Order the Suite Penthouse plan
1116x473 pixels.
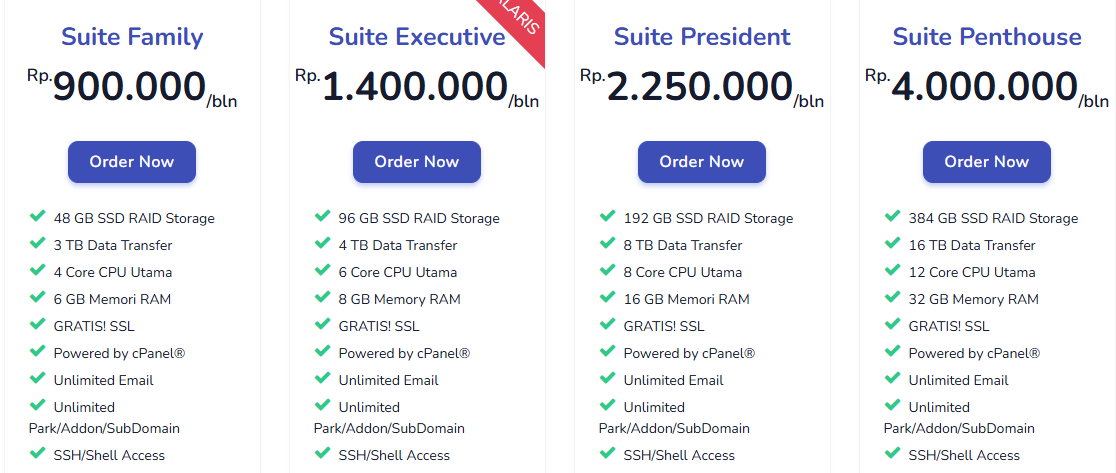pos(987,162)
